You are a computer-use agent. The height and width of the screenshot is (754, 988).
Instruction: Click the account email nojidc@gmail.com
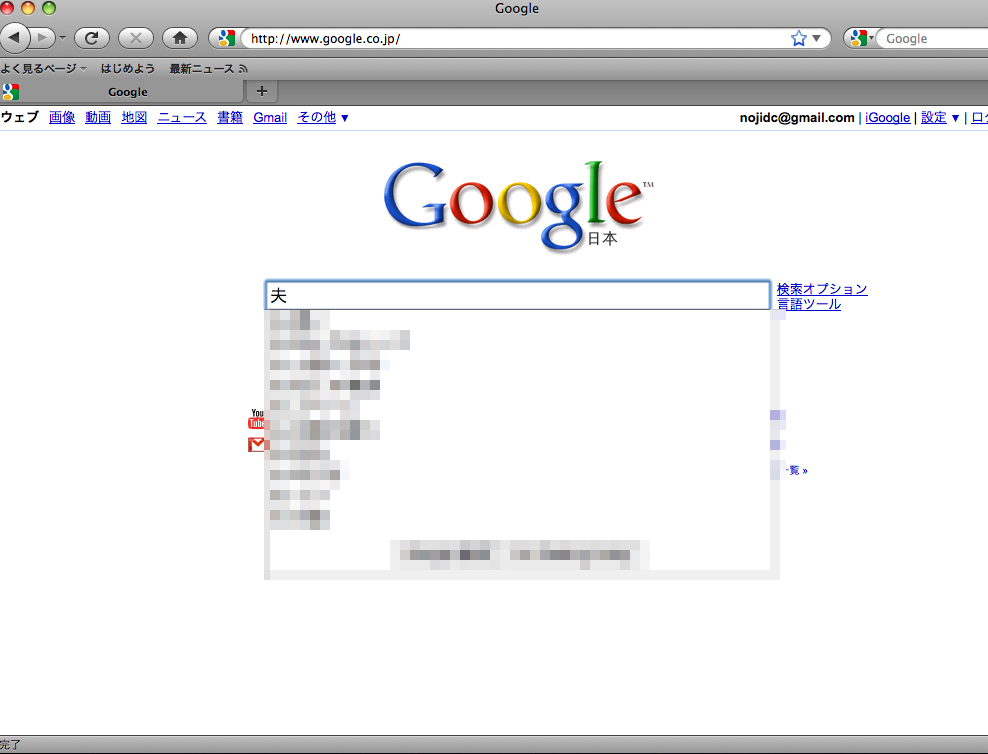pyautogui.click(x=797, y=117)
